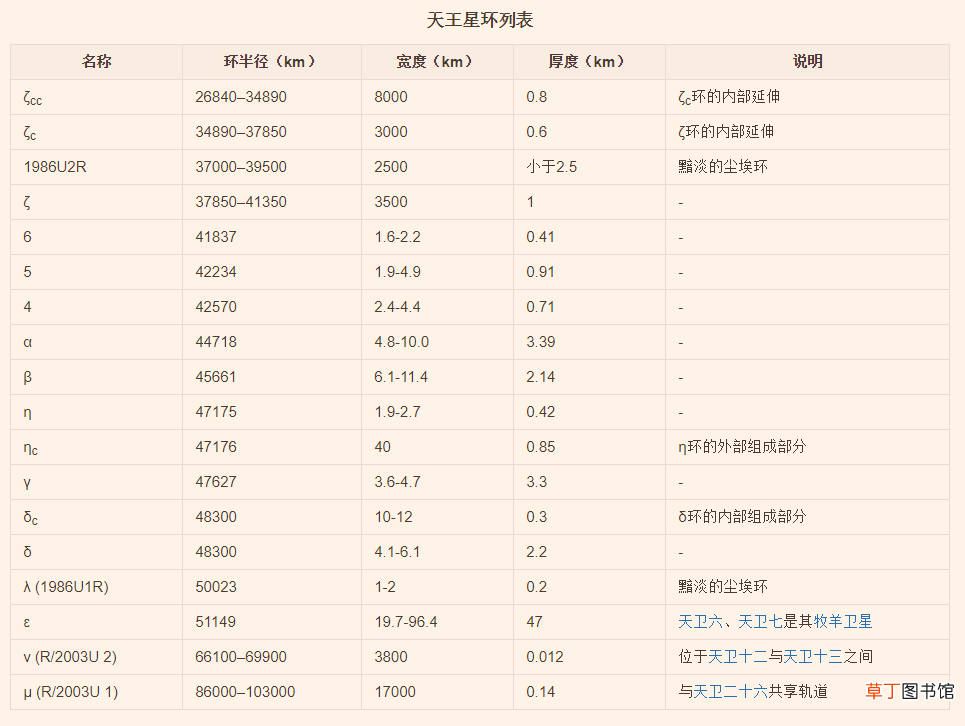Screen dimensions: 965x726
Task: Select radius value 26840–34890
Action: pyautogui.click(x=241, y=97)
